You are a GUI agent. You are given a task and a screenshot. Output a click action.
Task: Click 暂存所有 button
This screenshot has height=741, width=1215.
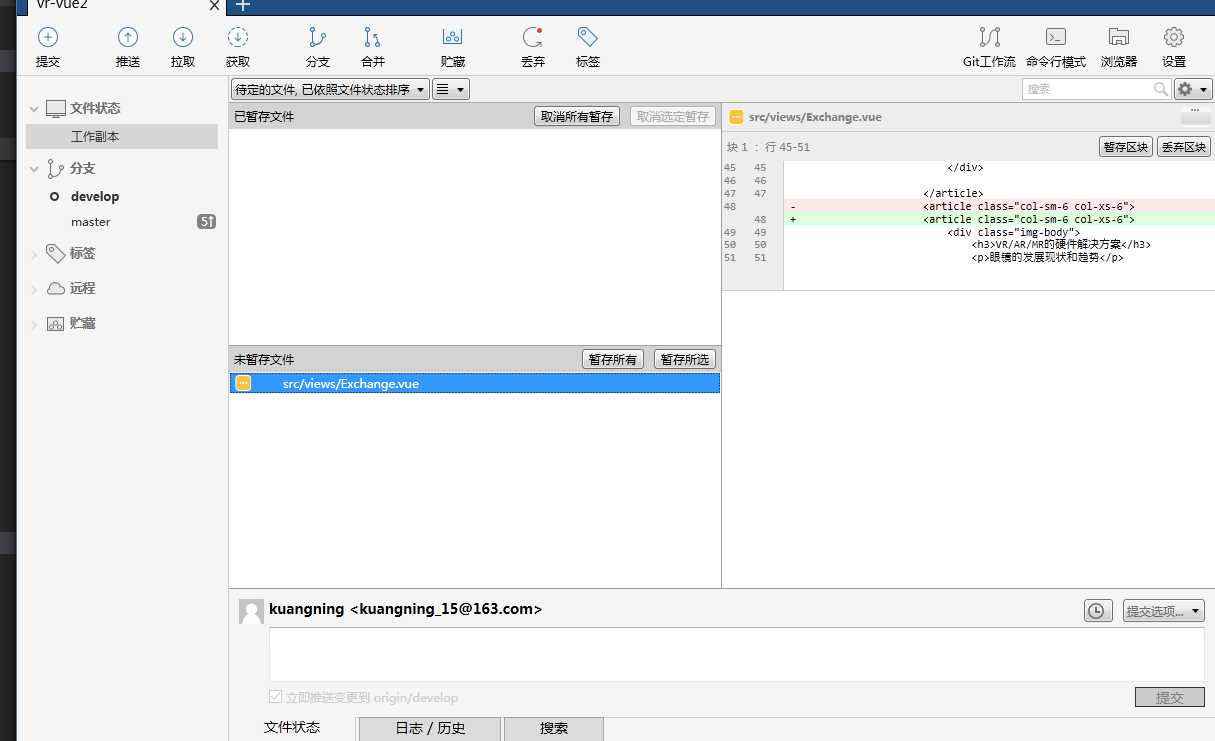click(x=613, y=359)
